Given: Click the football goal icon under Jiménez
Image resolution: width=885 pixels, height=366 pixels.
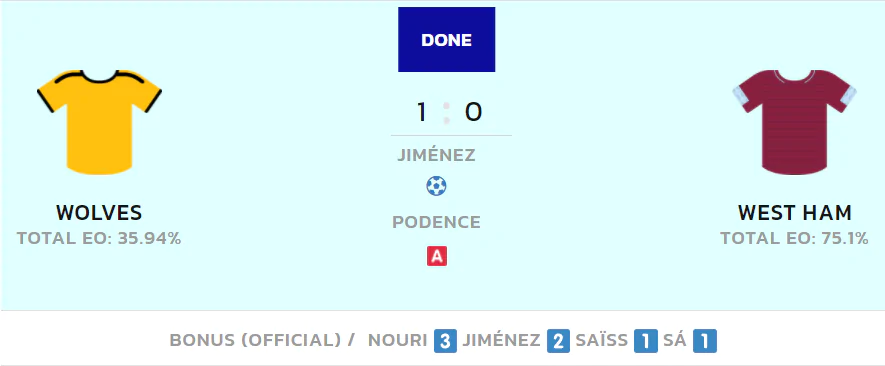Looking at the screenshot, I should [x=436, y=186].
